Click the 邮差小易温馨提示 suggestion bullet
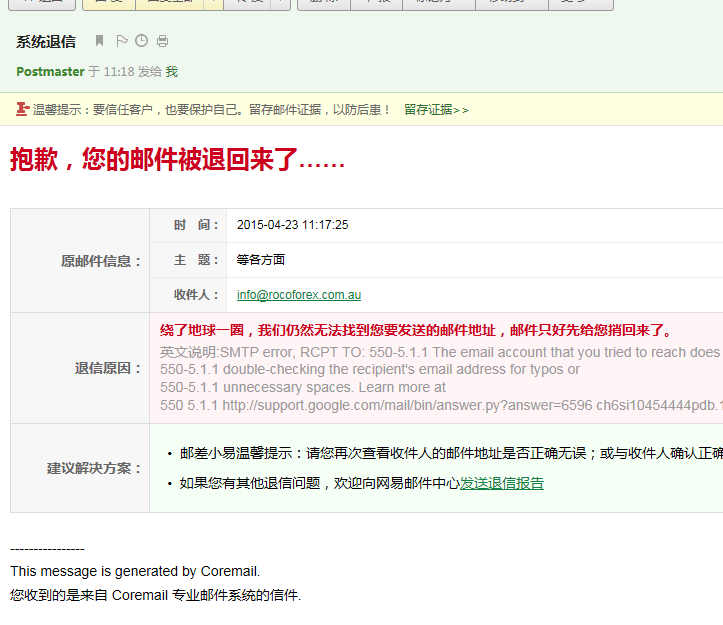This screenshot has width=723, height=625. coord(451,453)
